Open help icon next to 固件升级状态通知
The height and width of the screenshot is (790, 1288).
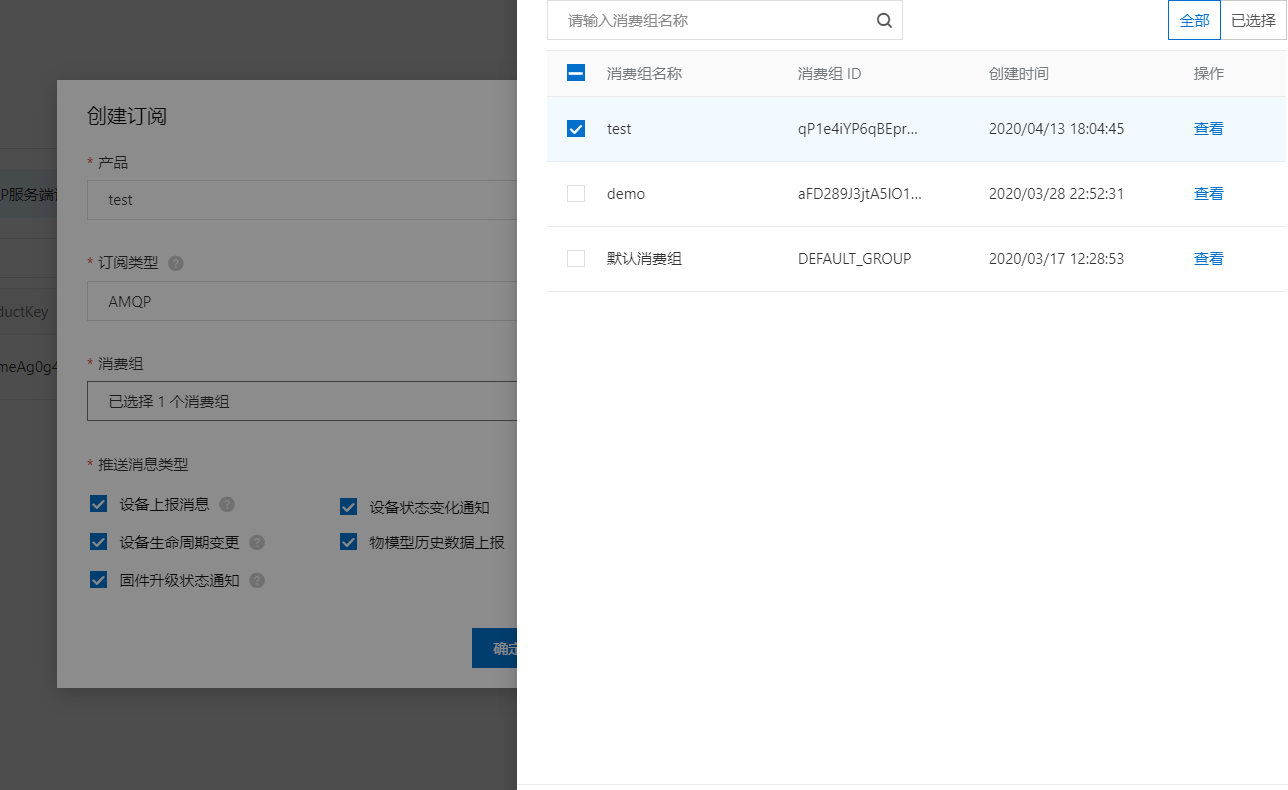(x=257, y=580)
